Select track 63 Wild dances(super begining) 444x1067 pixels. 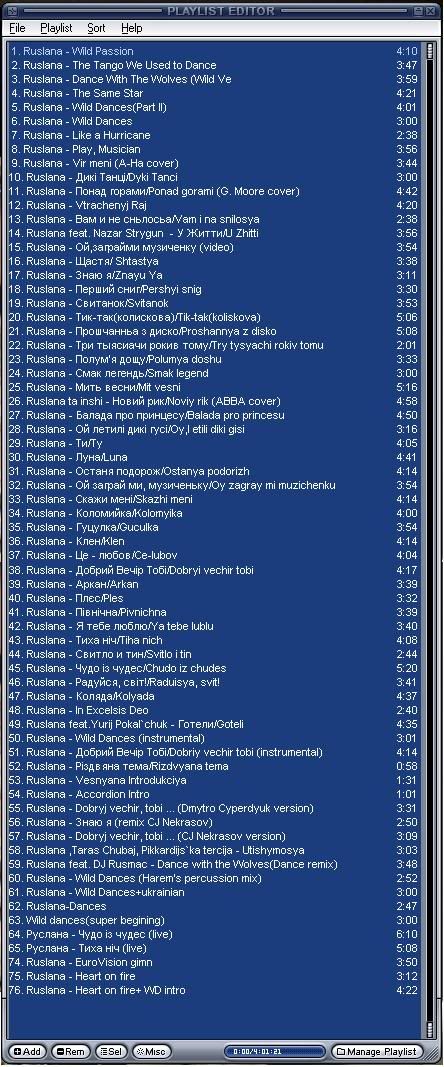[x=215, y=920]
